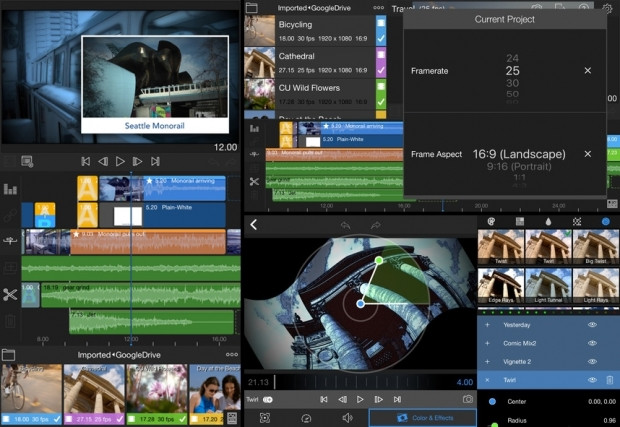Redo the change in the effects editor
The width and height of the screenshot is (620, 427).
pos(376,225)
